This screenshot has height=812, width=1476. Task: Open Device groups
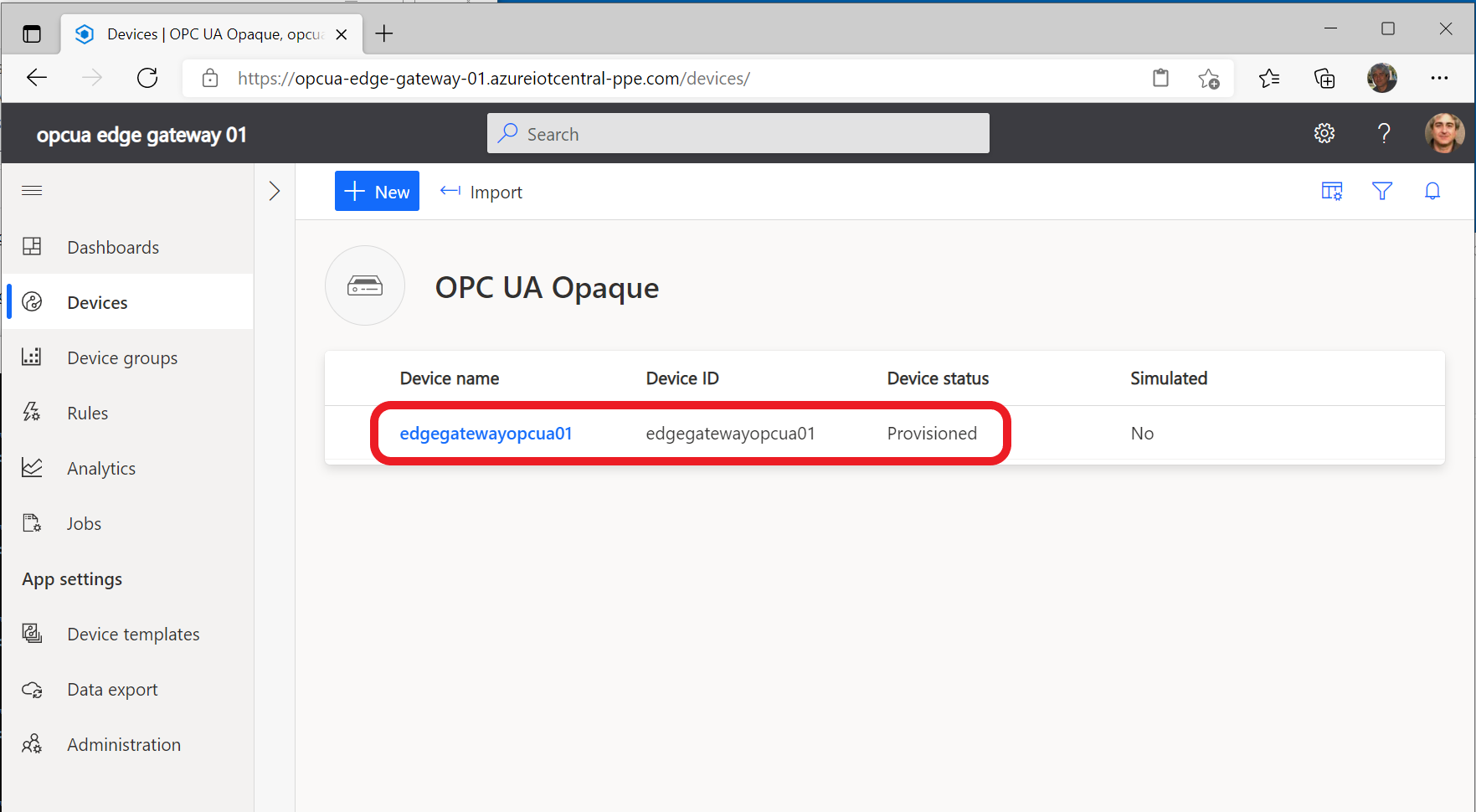coord(127,357)
